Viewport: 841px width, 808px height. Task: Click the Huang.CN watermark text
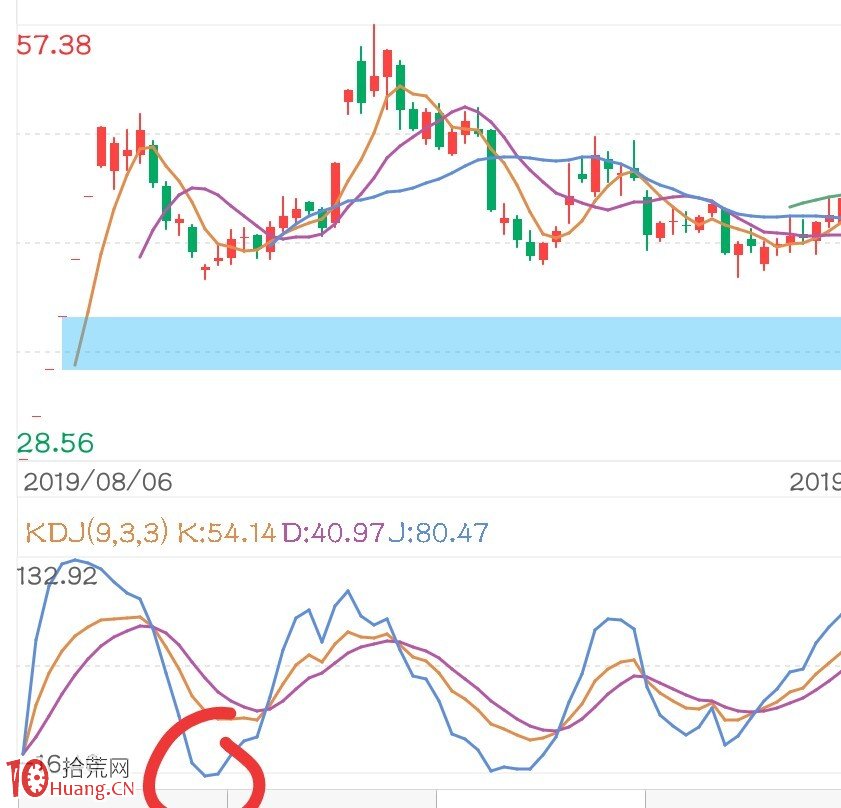click(x=92, y=788)
